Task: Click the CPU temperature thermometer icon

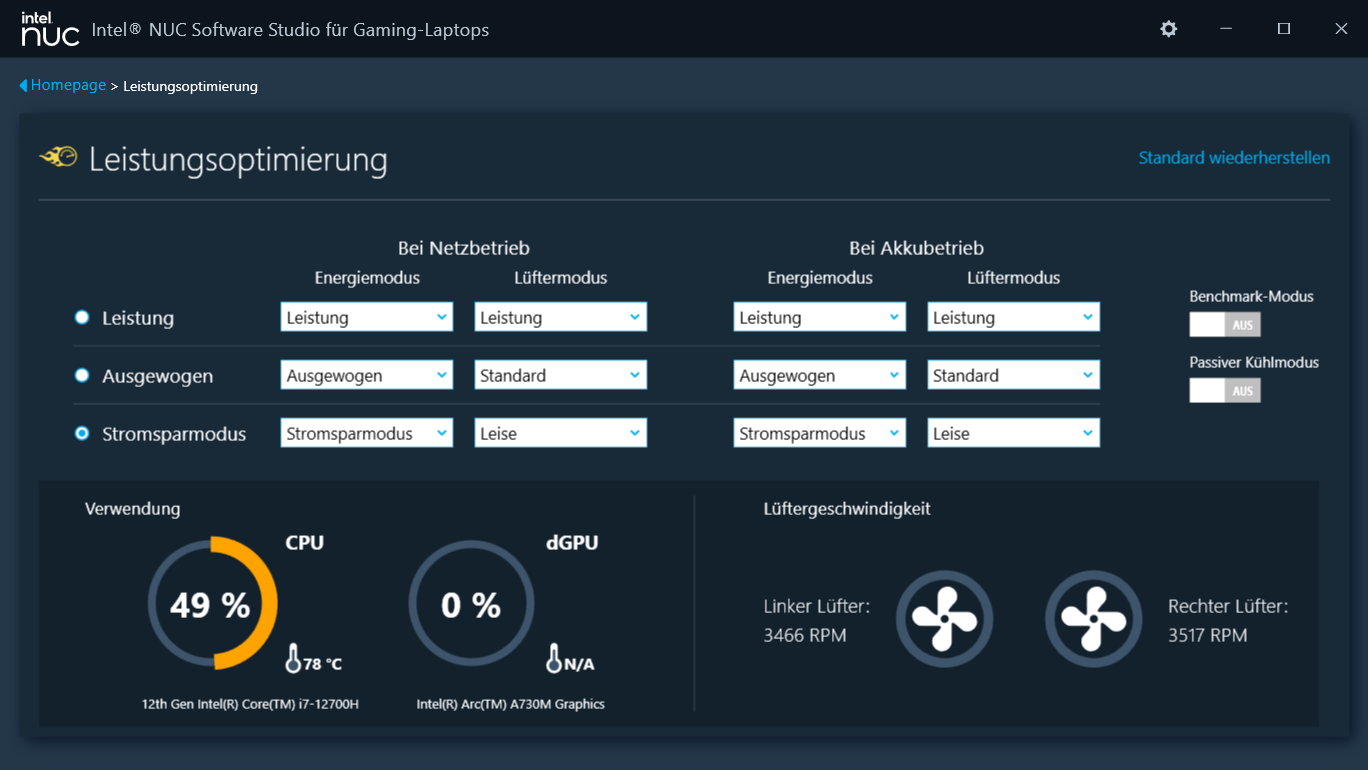Action: coord(293,658)
